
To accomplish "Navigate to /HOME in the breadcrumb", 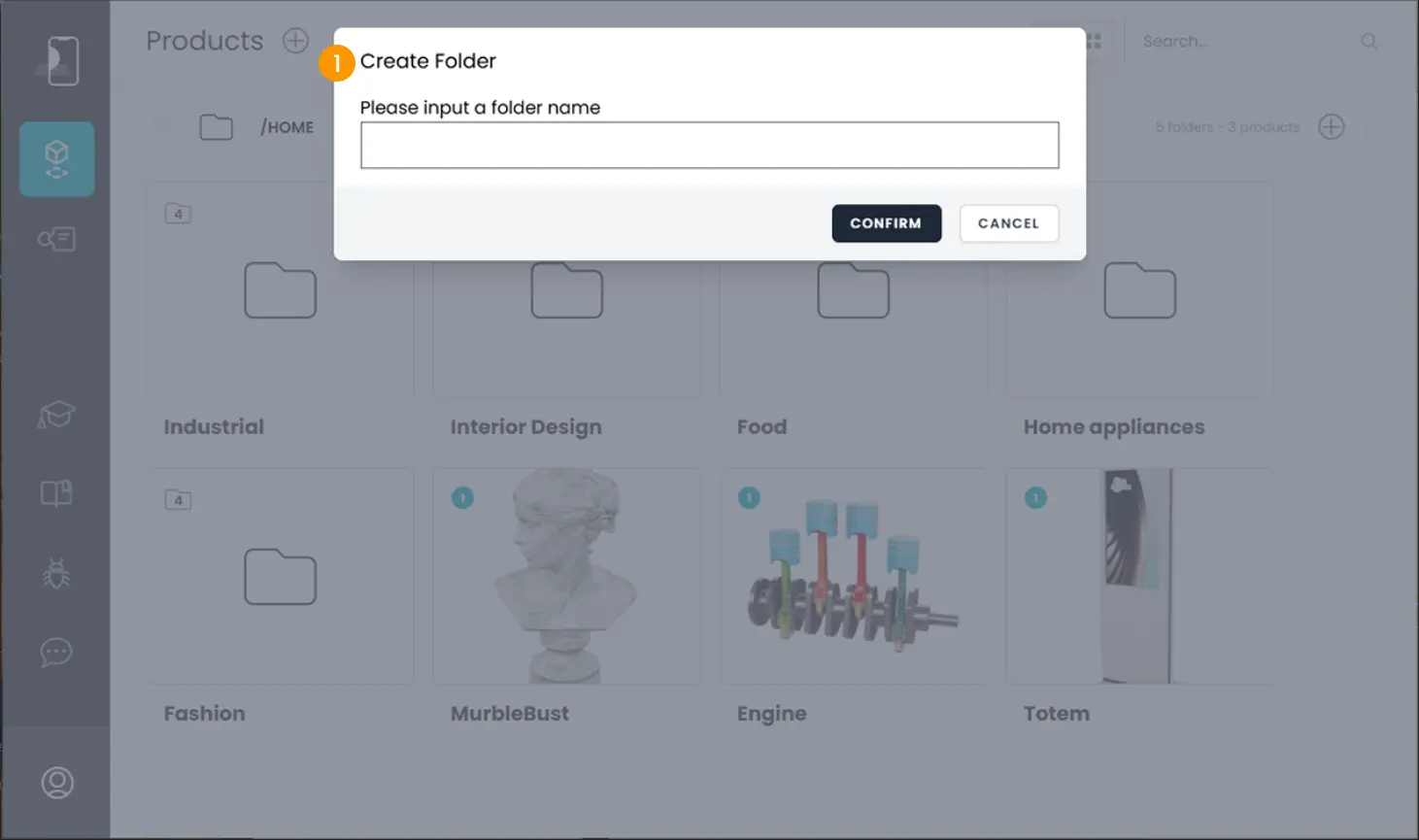I will pos(287,127).
